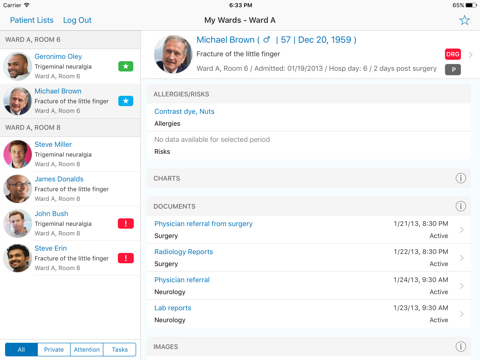
Task: Open Physician referral from surgery document
Action: (x=309, y=230)
